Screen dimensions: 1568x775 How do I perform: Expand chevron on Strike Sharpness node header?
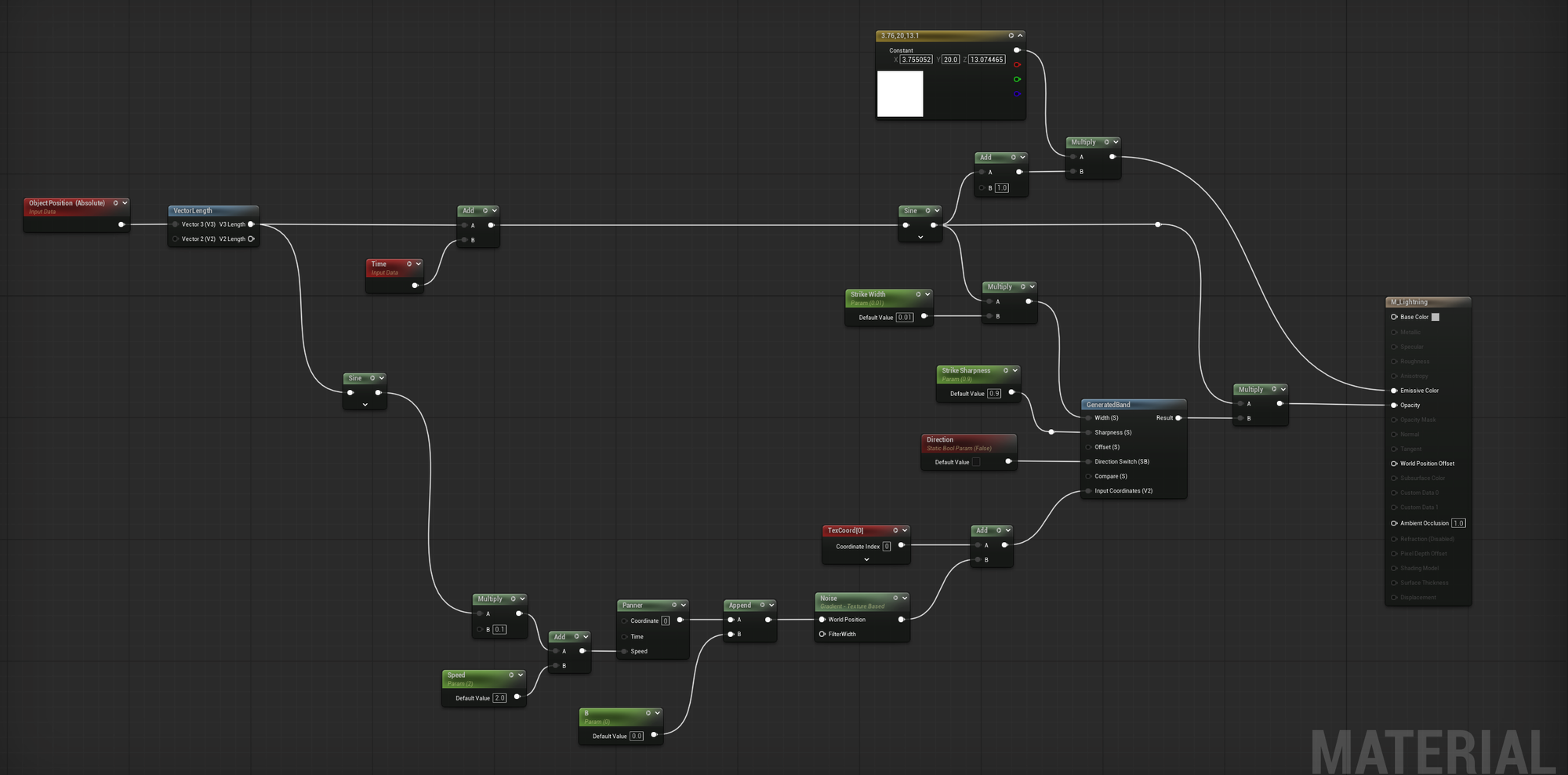[1015, 370]
